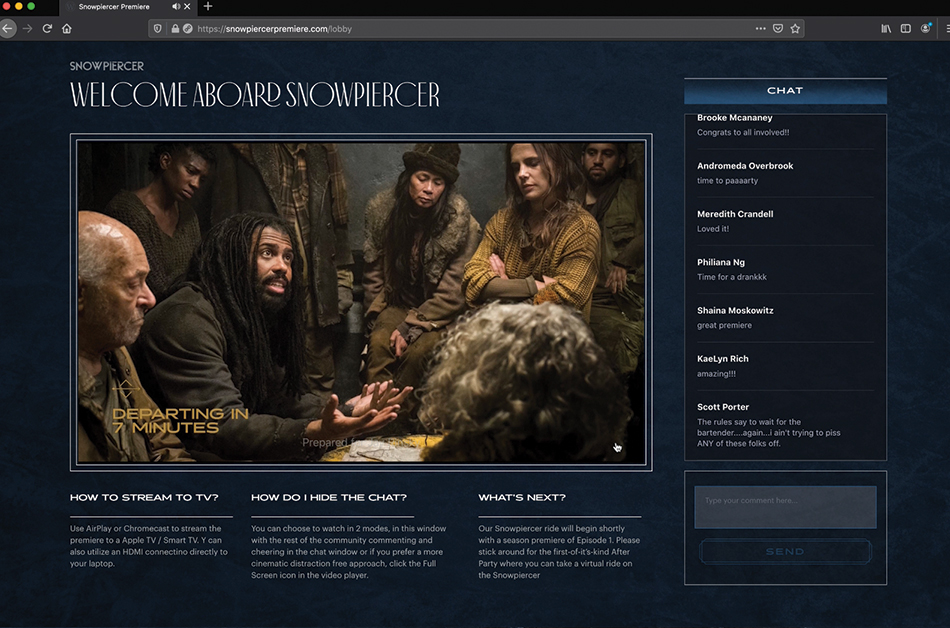Click the 'Loved it!' message
This screenshot has height=628, width=950.
712,229
